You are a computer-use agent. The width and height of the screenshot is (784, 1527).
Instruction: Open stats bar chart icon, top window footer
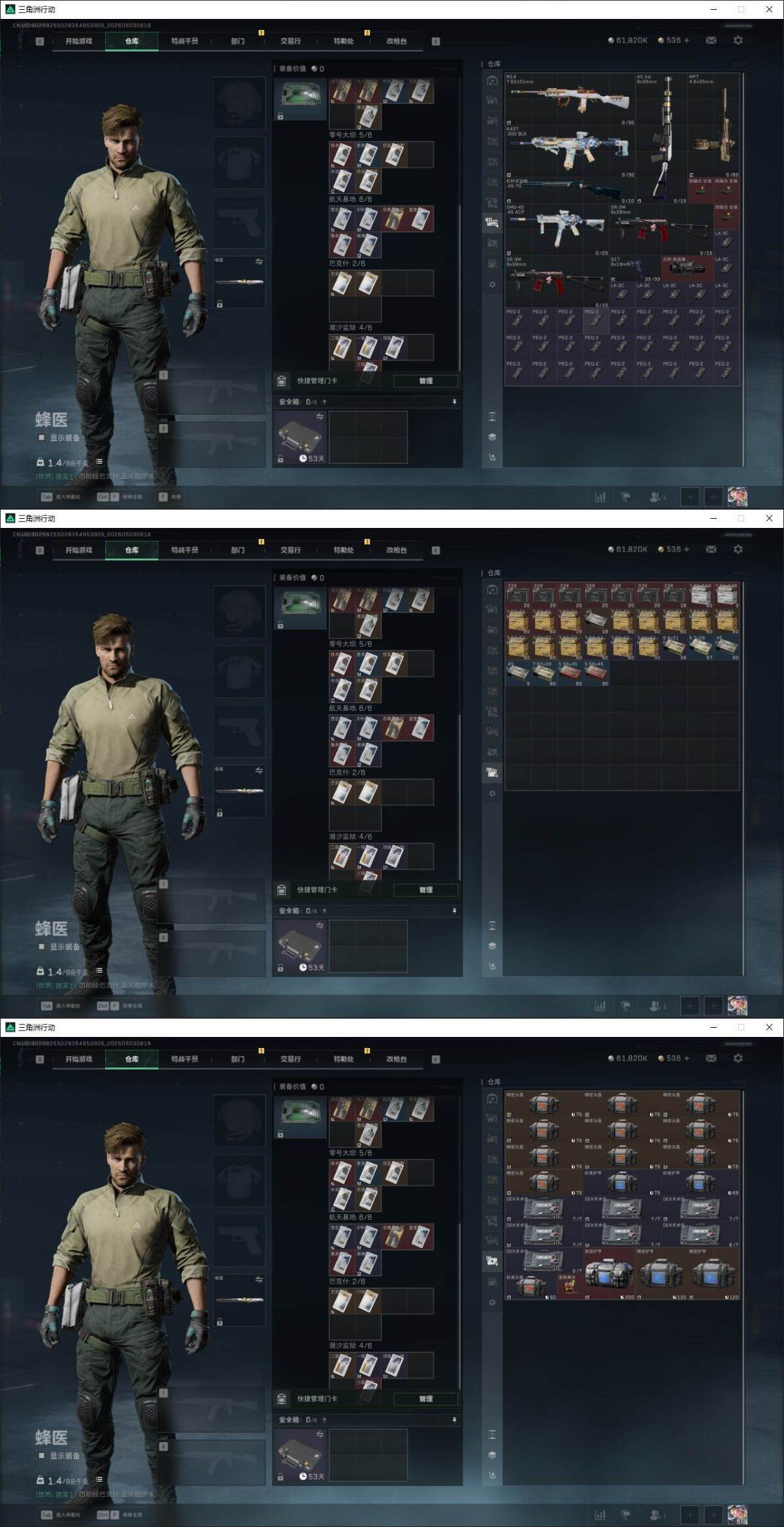(x=600, y=497)
